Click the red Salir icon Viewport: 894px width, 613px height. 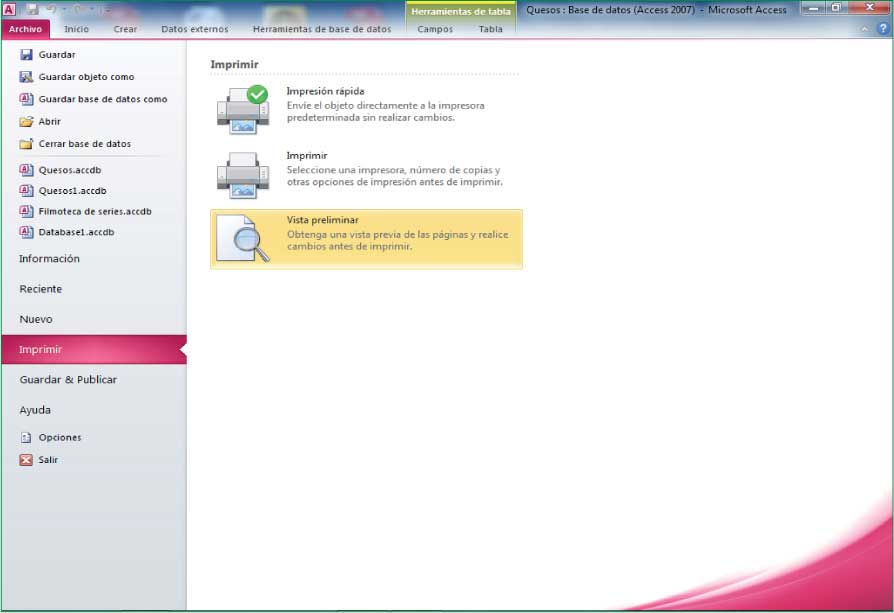pyautogui.click(x=27, y=460)
